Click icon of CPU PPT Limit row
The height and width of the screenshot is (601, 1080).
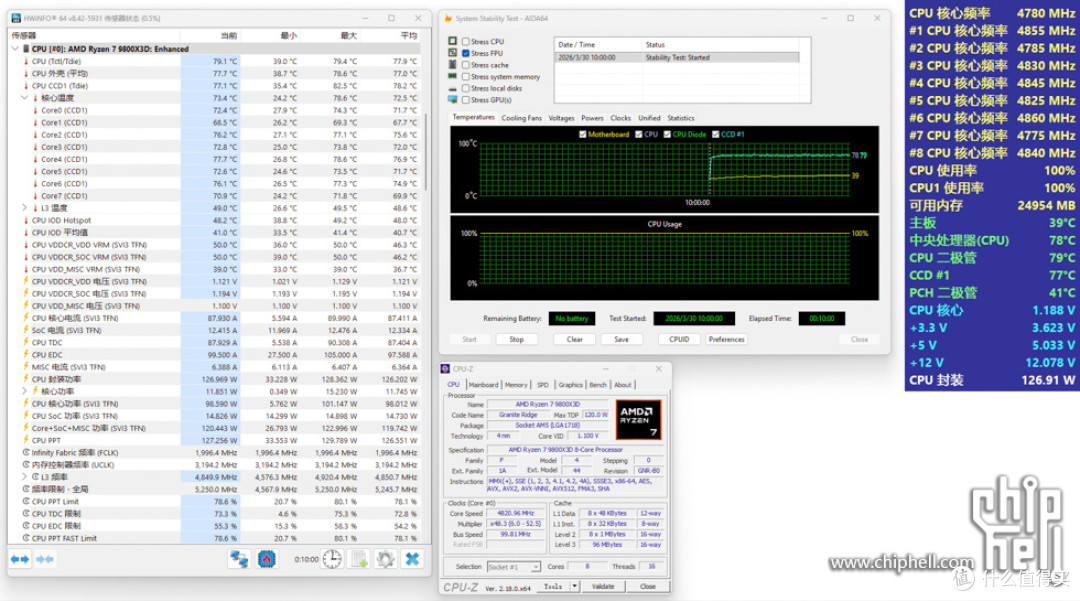[x=26, y=501]
